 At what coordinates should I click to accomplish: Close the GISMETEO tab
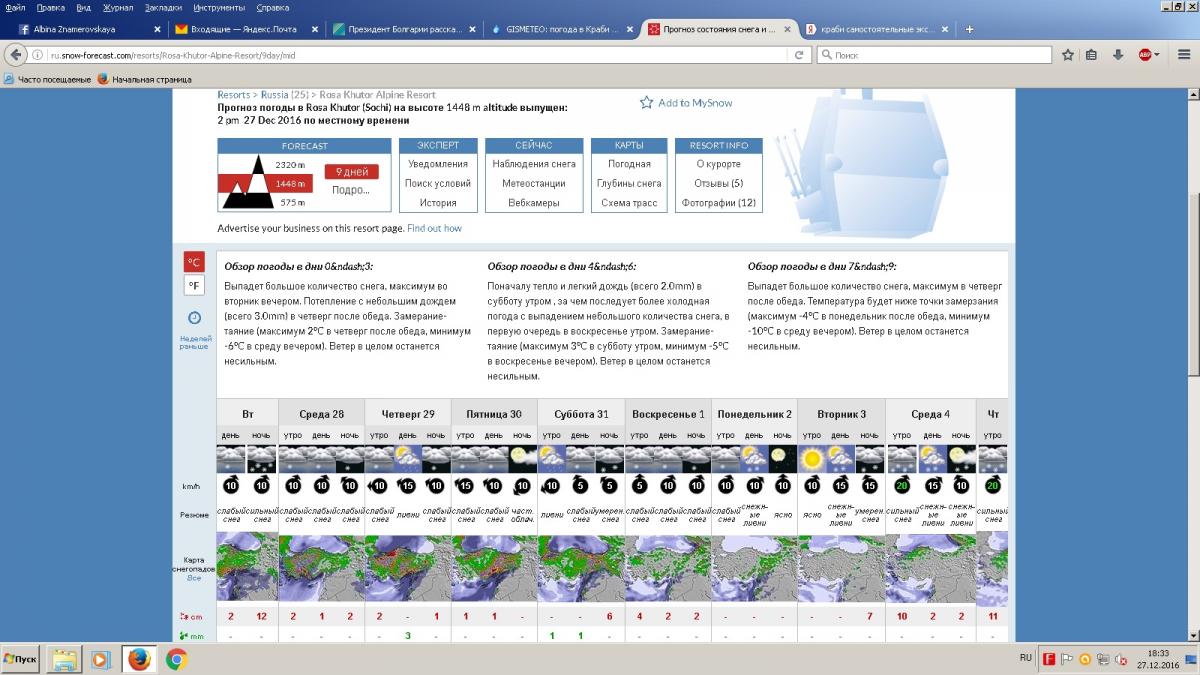(x=629, y=29)
